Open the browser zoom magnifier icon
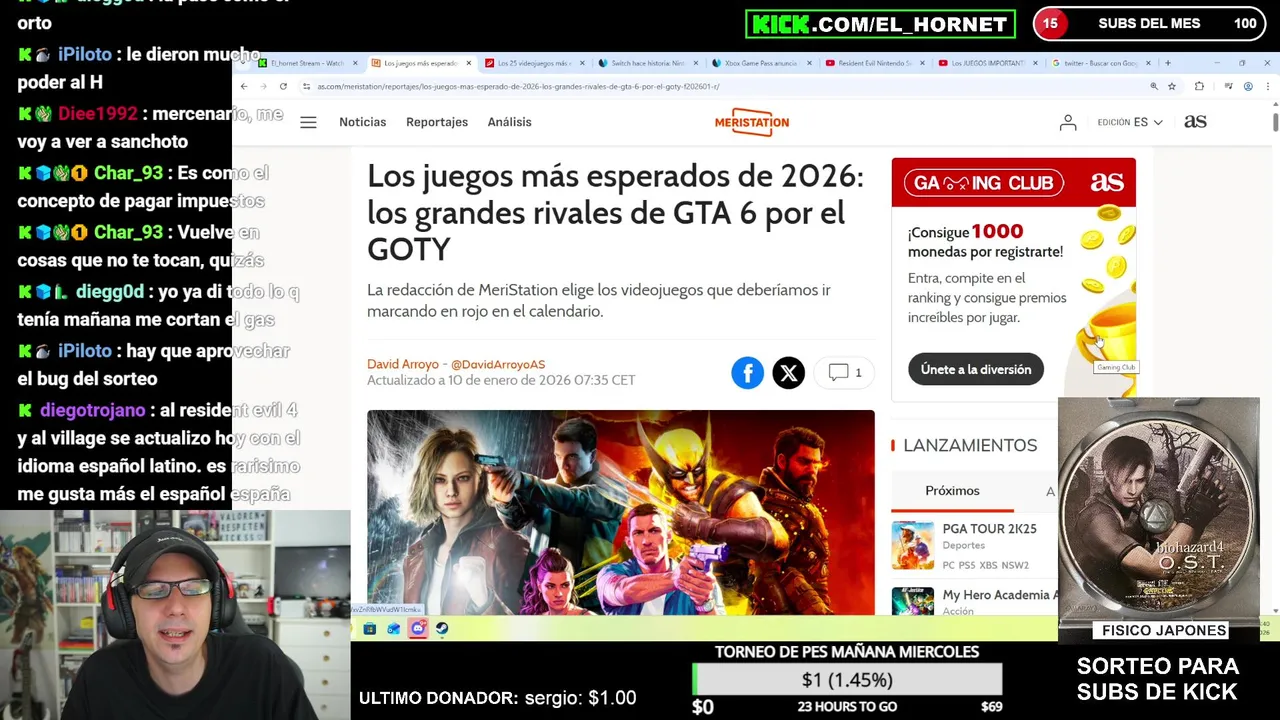The image size is (1280, 720). coord(1154,87)
